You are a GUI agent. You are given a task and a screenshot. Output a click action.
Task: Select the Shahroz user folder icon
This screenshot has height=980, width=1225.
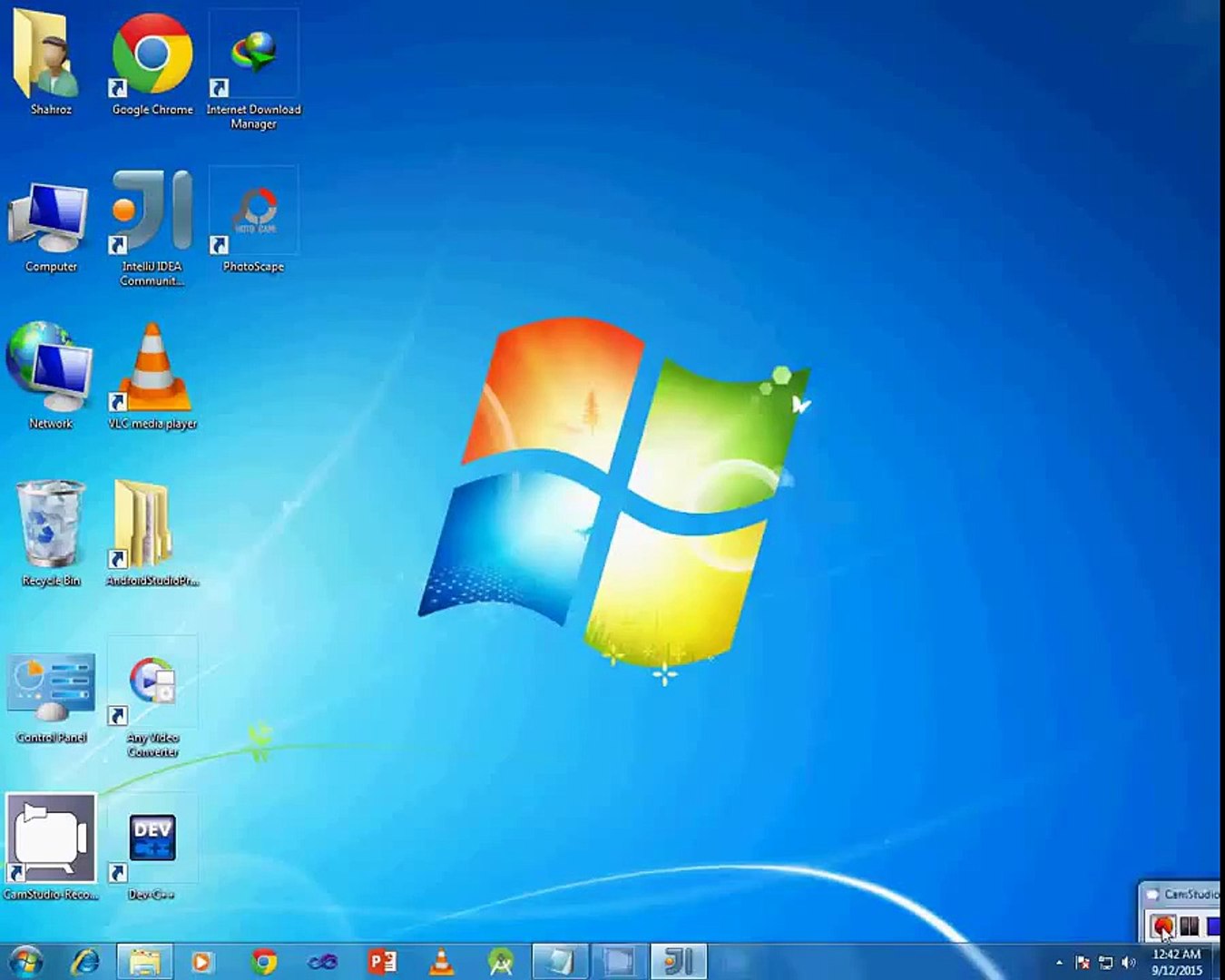[50, 64]
